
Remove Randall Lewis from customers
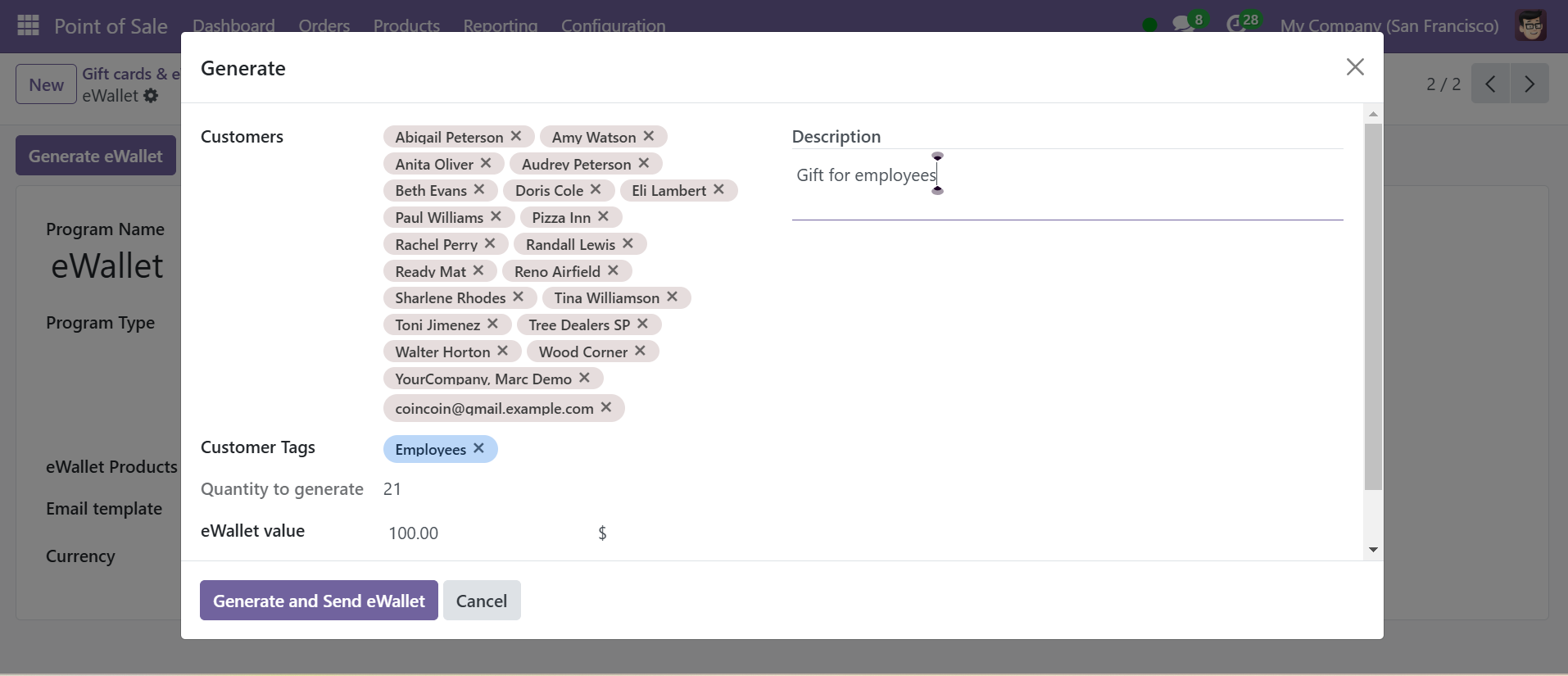pyautogui.click(x=628, y=243)
